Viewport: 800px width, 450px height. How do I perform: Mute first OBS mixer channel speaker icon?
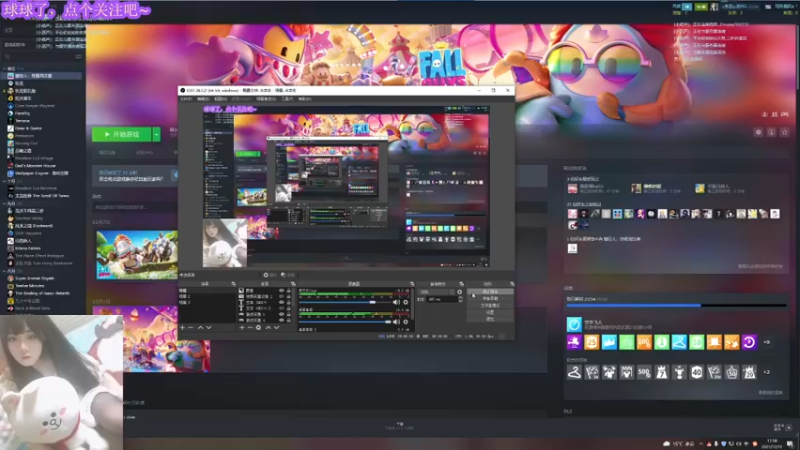point(396,302)
